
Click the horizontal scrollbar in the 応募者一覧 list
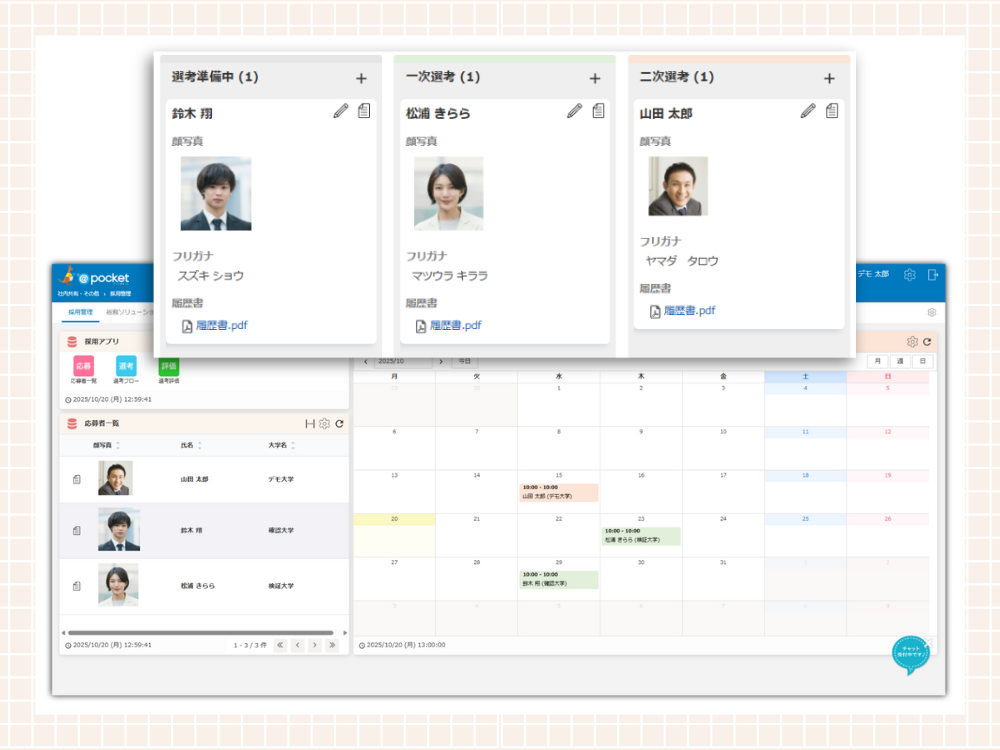200,632
